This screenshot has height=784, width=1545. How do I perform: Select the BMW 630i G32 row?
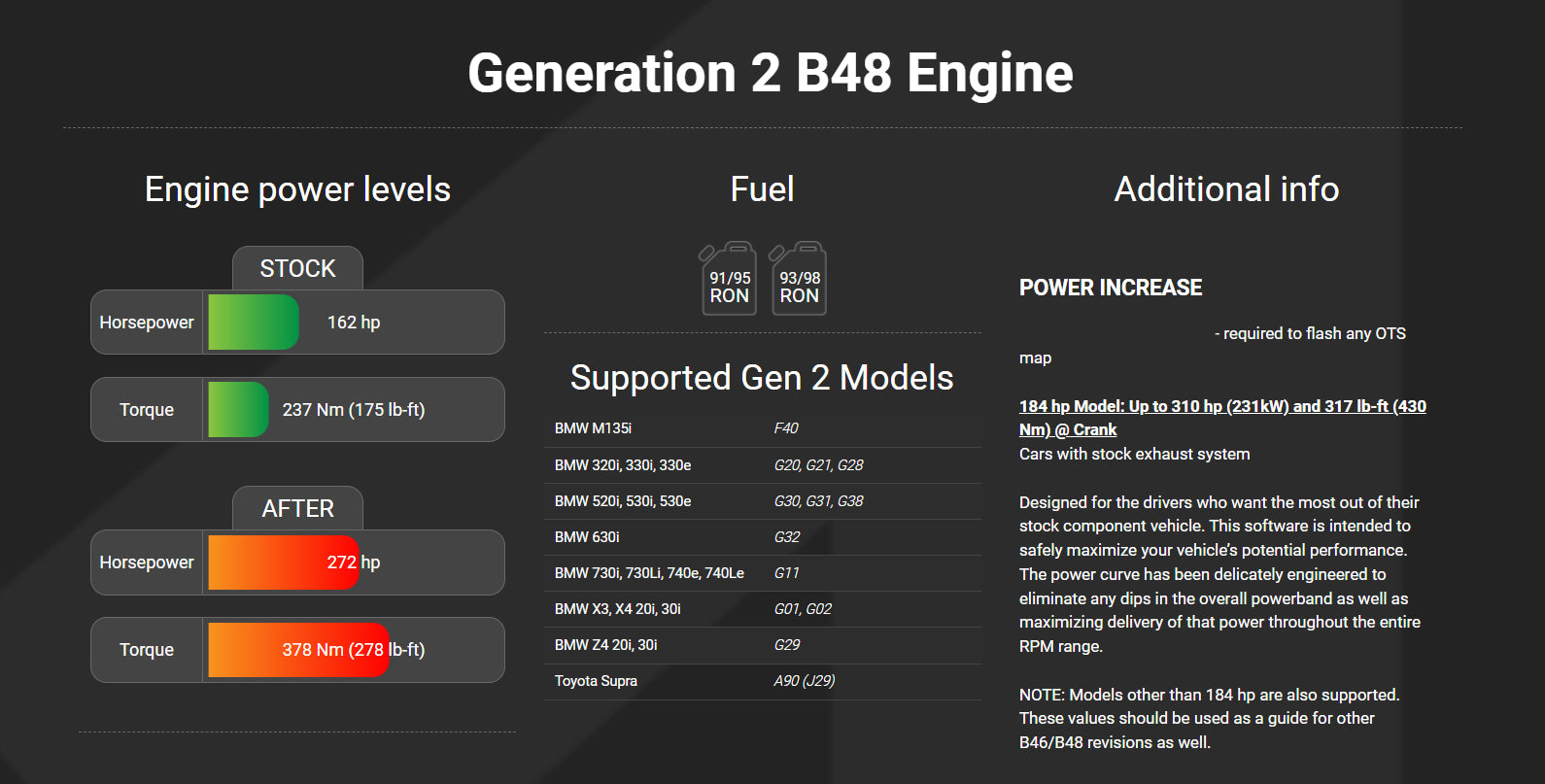pyautogui.click(x=763, y=537)
